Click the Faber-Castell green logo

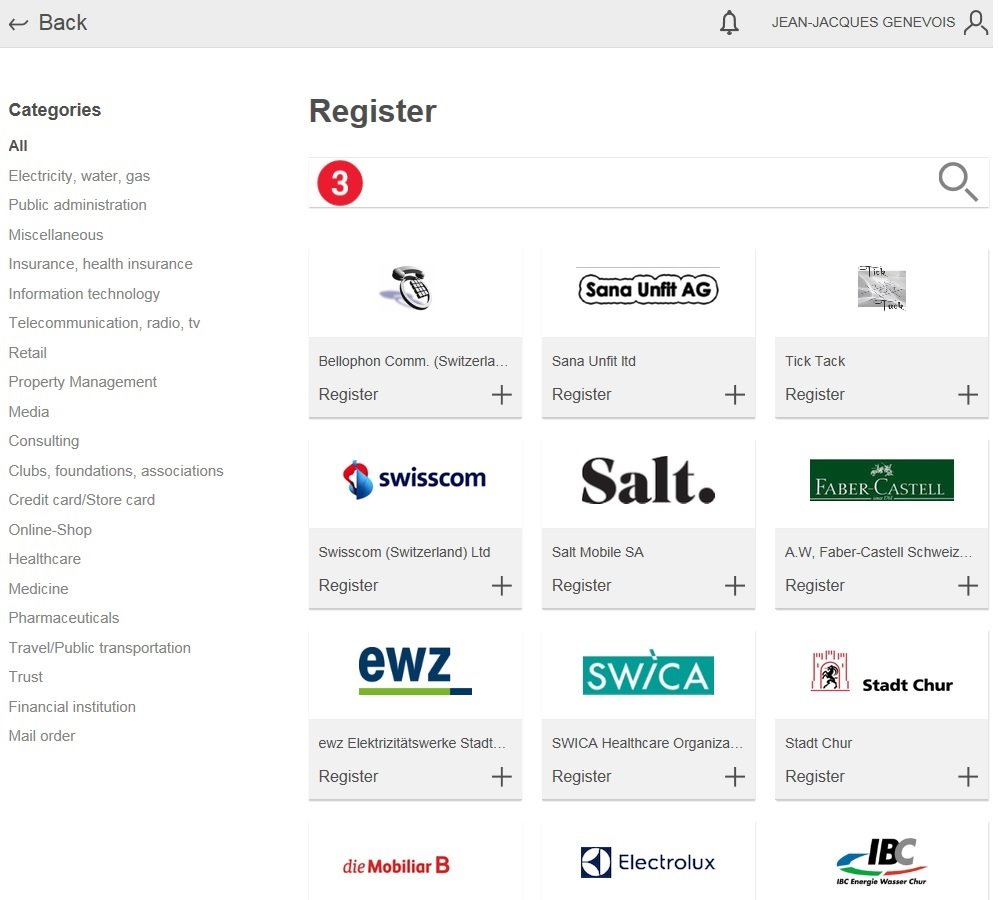tap(882, 480)
